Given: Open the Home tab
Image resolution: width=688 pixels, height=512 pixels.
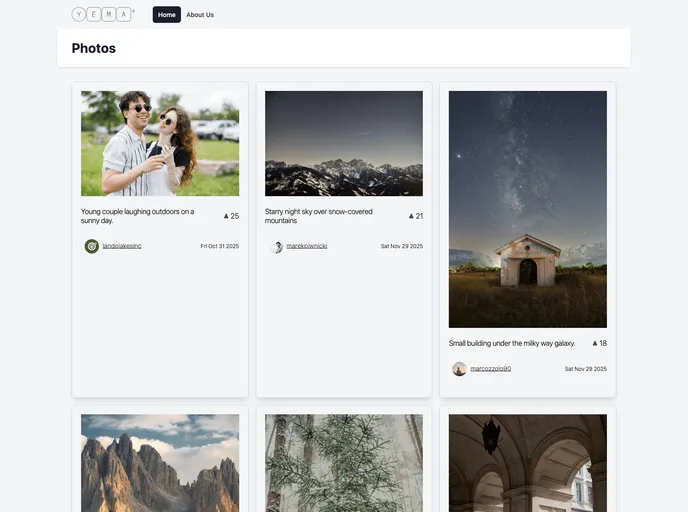Looking at the screenshot, I should pos(166,15).
